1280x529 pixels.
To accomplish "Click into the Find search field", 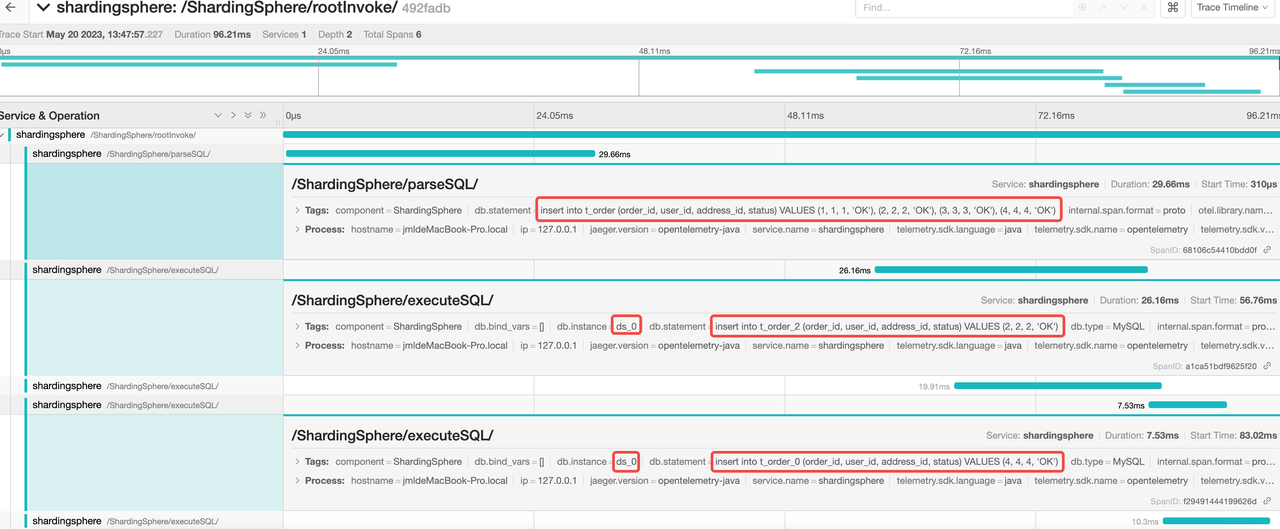I will (960, 7).
